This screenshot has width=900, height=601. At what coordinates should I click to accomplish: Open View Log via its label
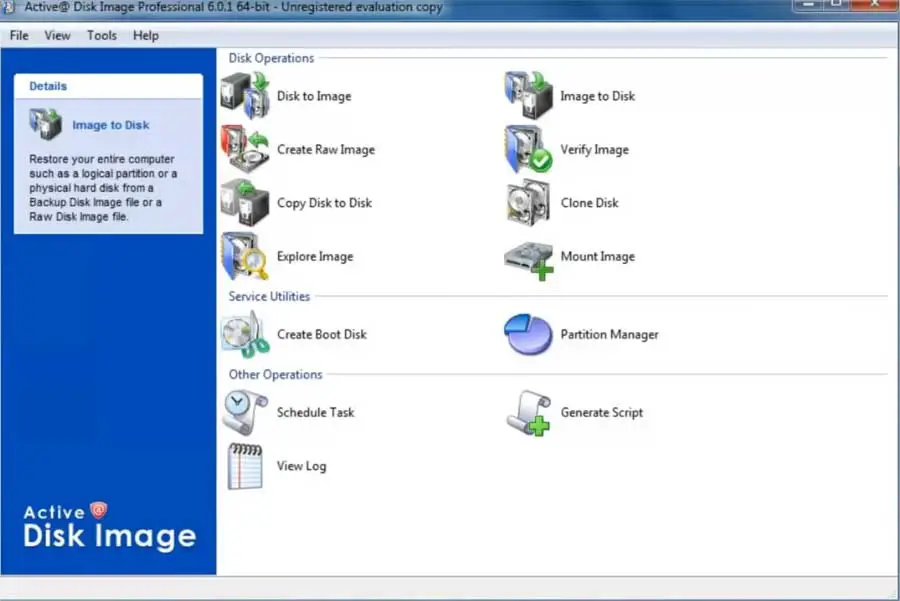pos(301,466)
